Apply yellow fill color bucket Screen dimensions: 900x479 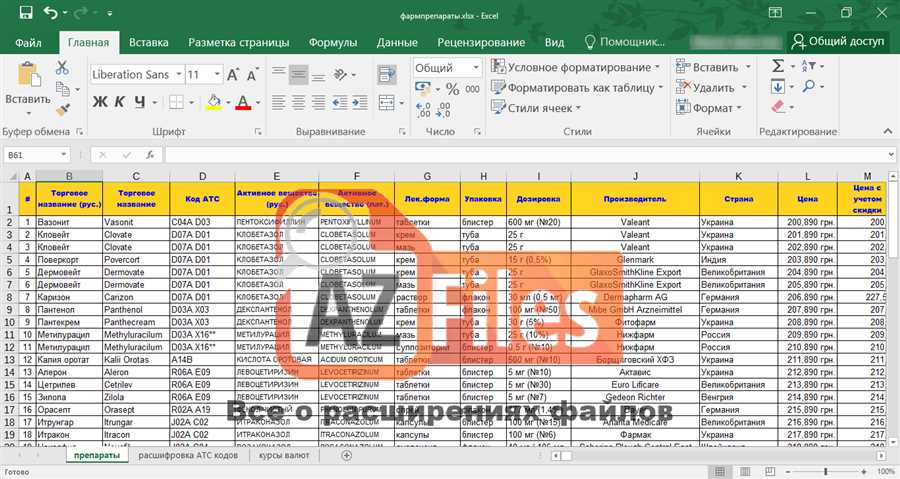tap(214, 102)
